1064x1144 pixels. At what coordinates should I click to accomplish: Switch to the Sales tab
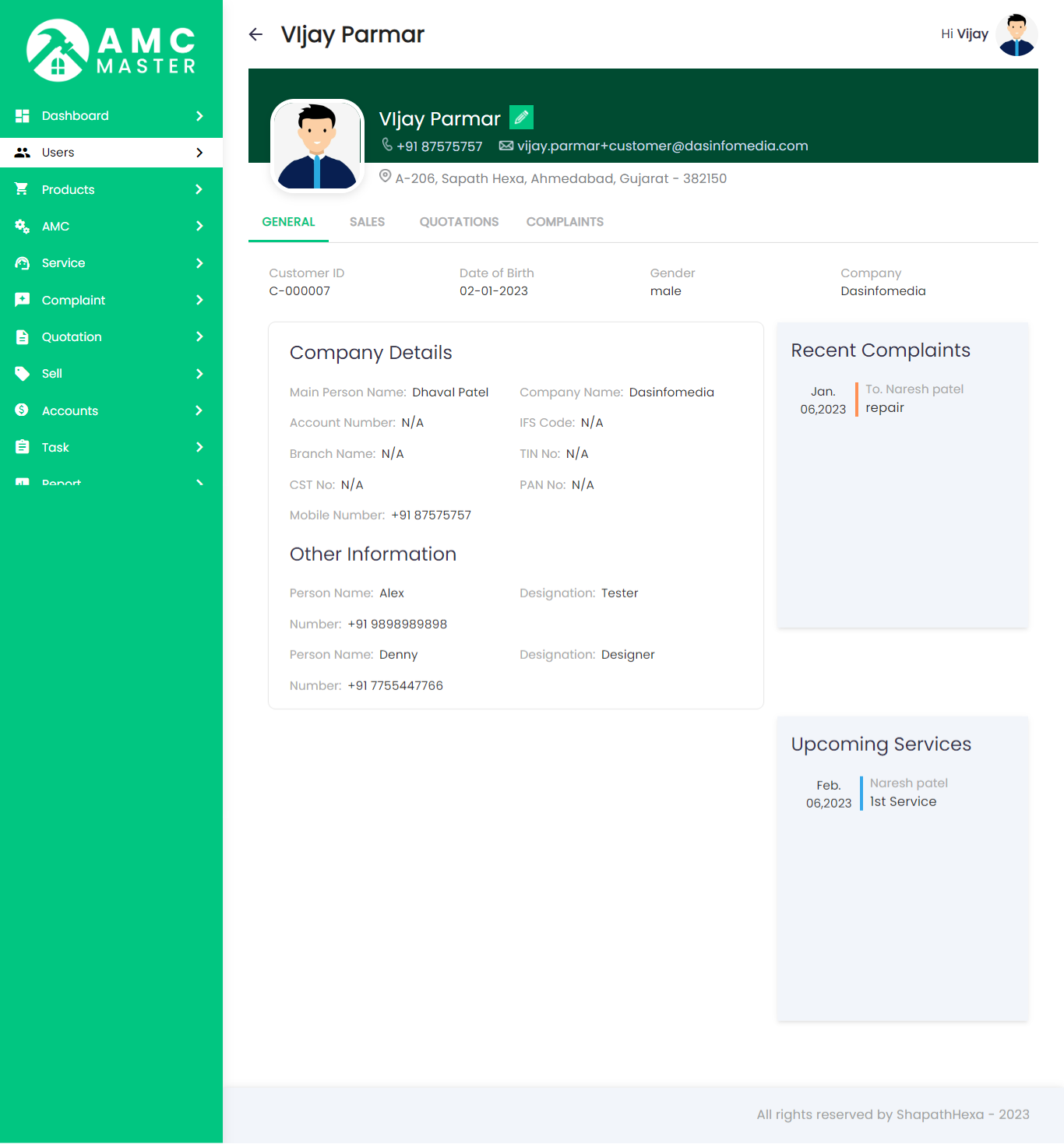point(367,222)
